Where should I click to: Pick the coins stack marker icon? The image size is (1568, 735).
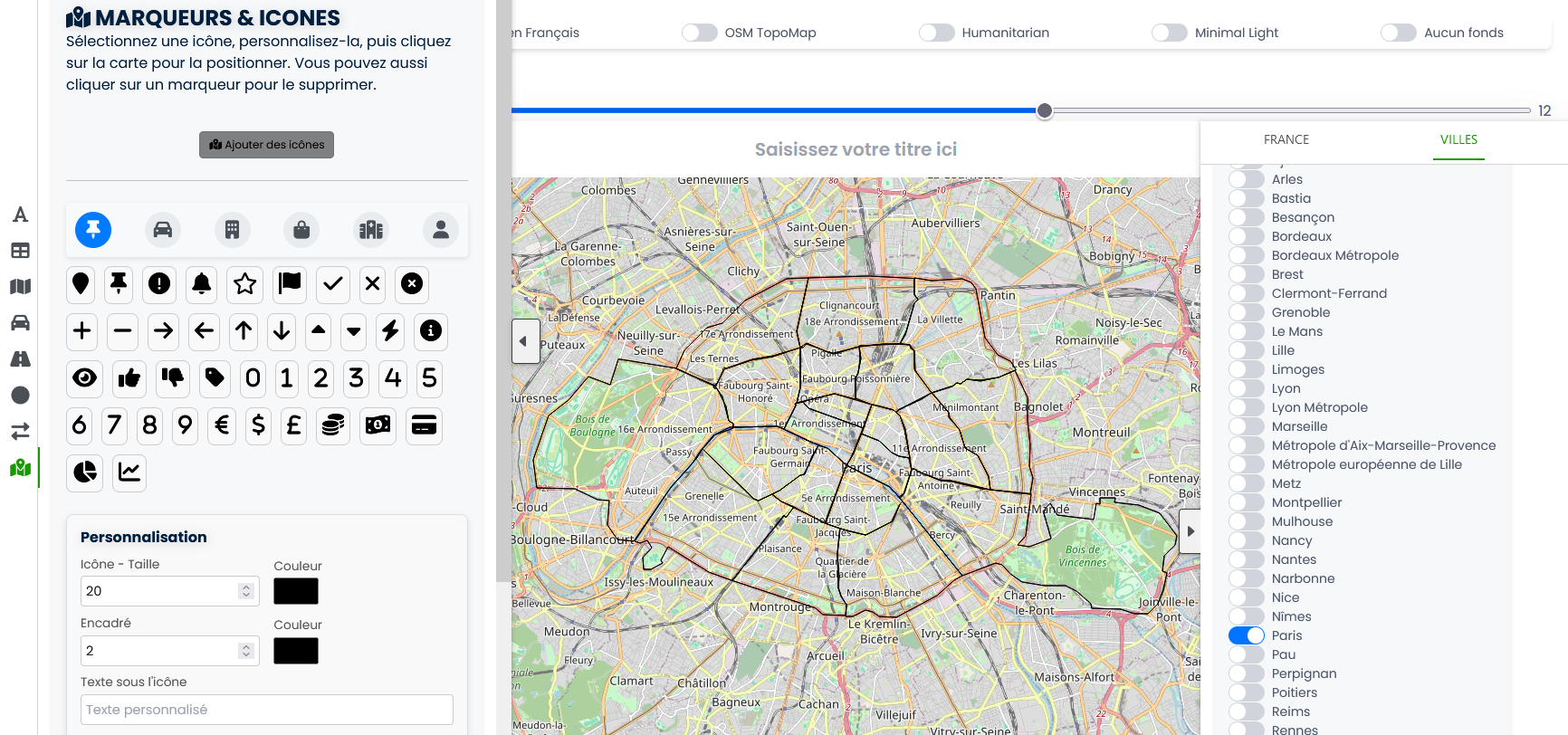333,425
